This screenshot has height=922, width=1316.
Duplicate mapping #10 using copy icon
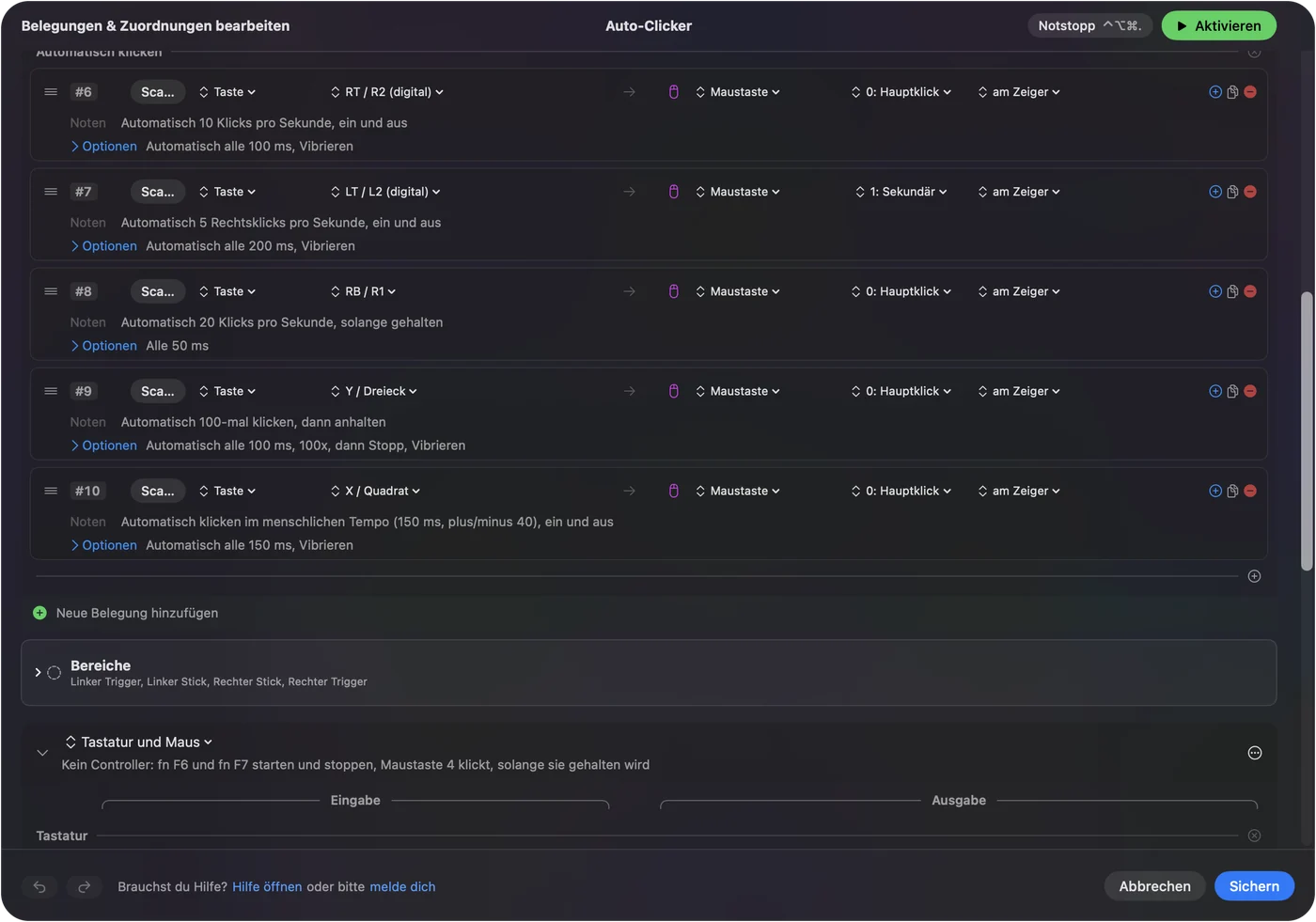coord(1232,491)
